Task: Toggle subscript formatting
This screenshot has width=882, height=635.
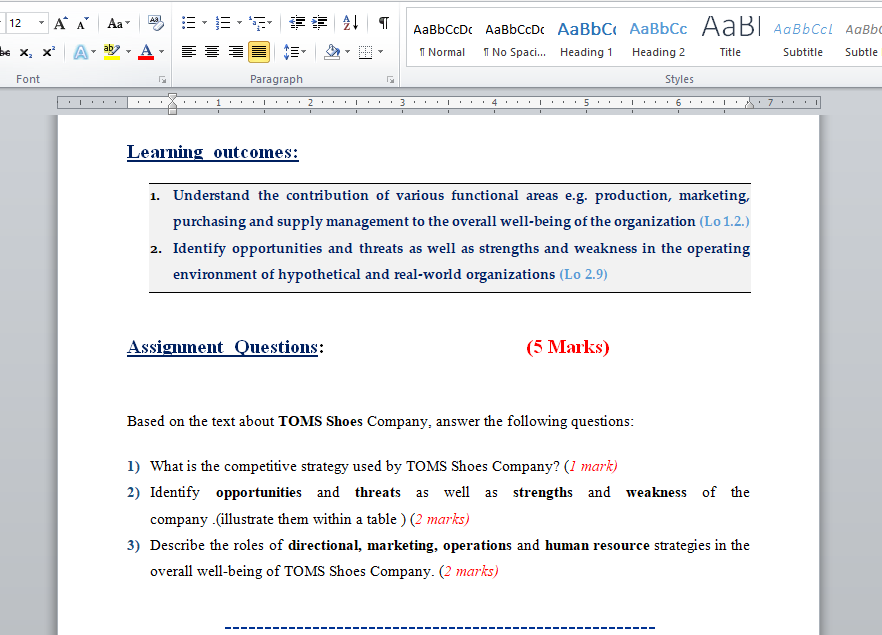Action: [26, 53]
